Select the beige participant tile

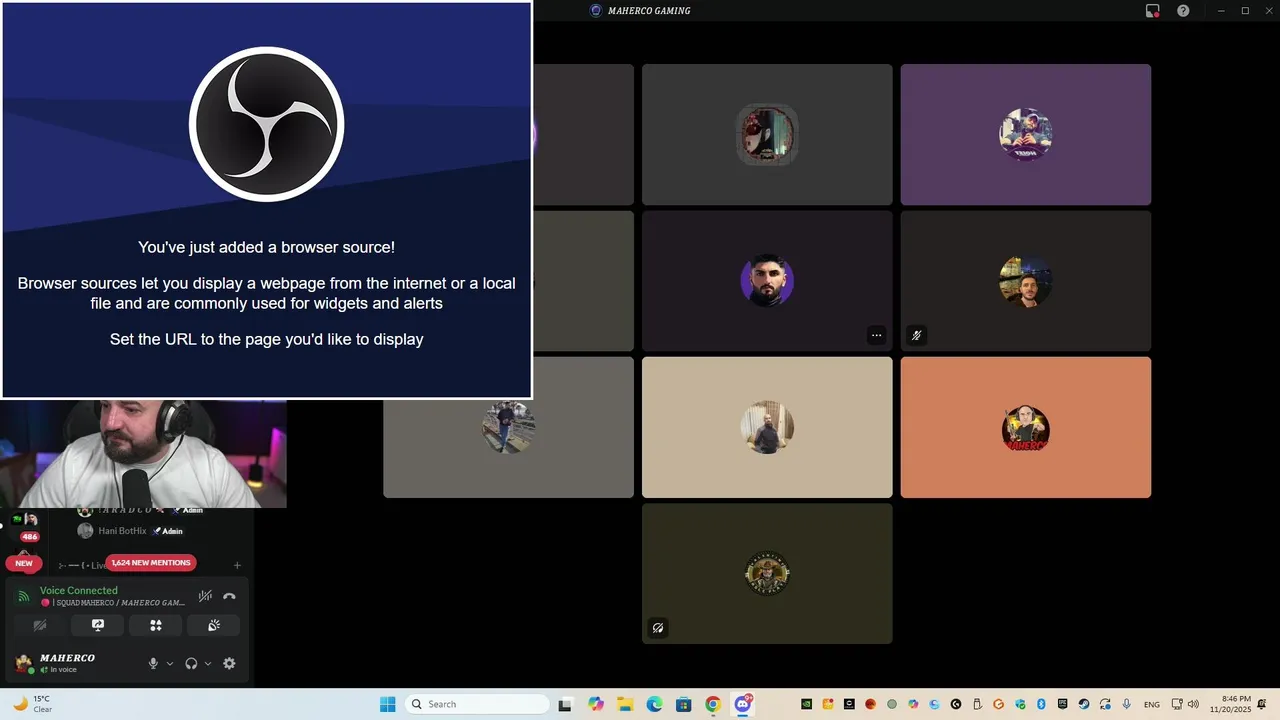tap(767, 427)
